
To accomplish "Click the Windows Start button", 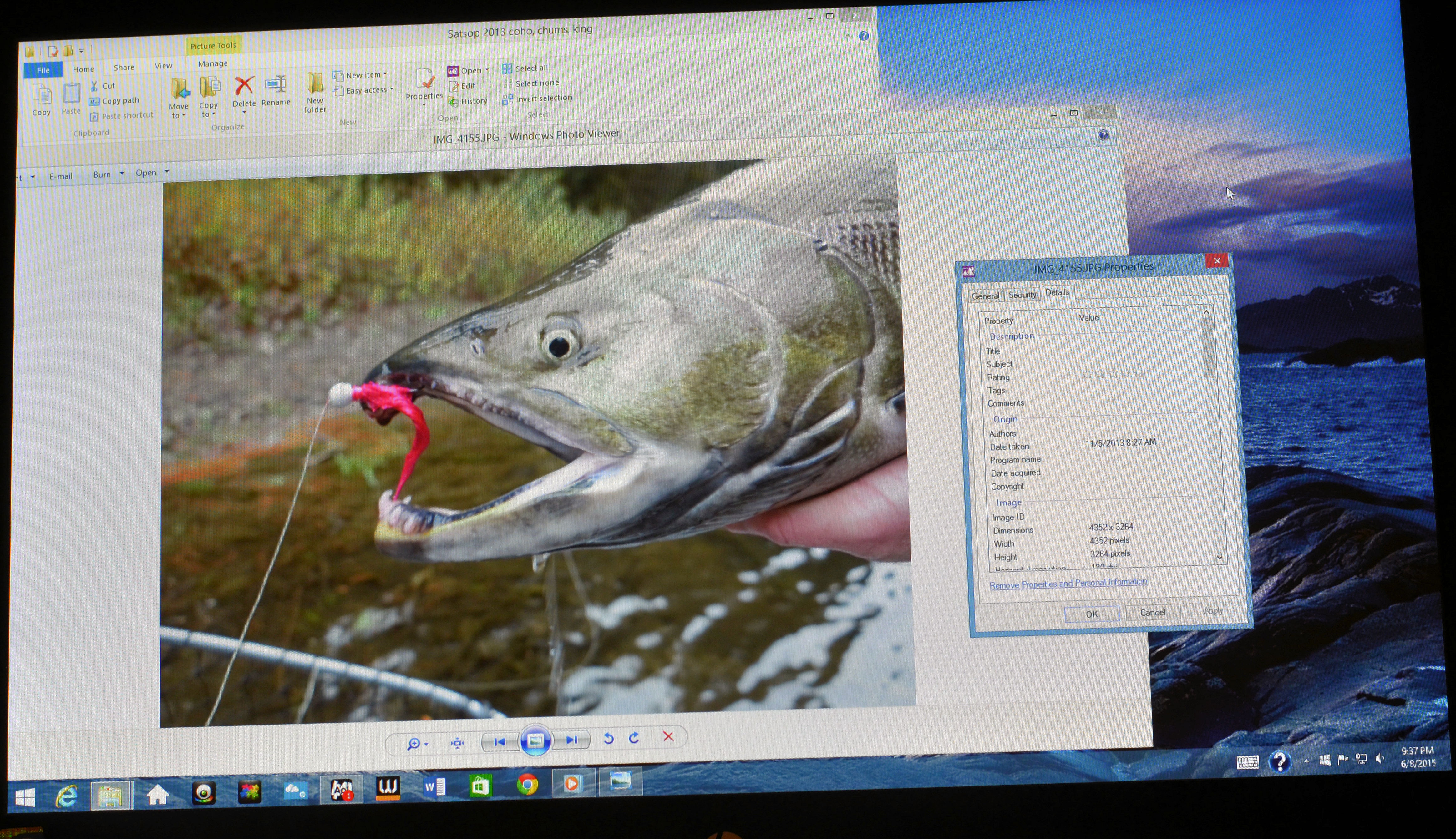I will (x=25, y=797).
